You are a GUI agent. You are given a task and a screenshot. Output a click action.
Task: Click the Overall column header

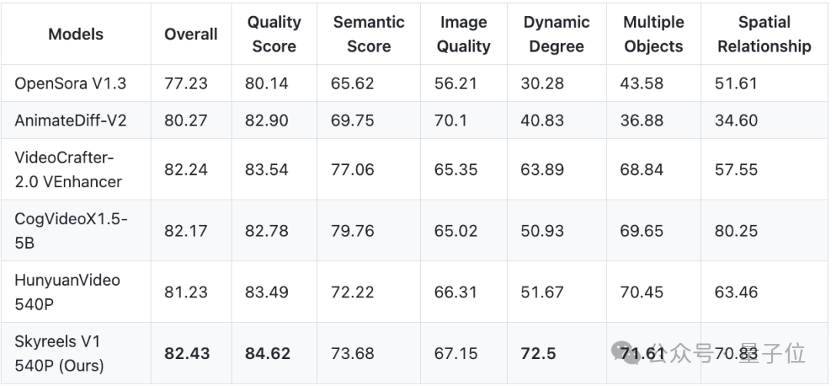click(191, 34)
